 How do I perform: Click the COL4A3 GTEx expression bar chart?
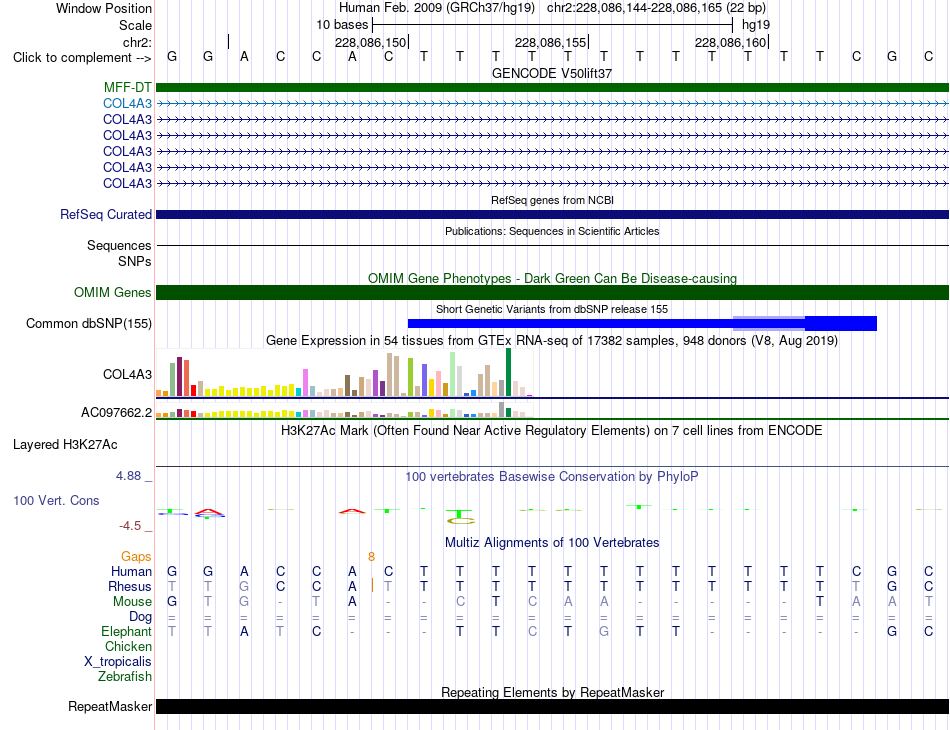(344, 373)
